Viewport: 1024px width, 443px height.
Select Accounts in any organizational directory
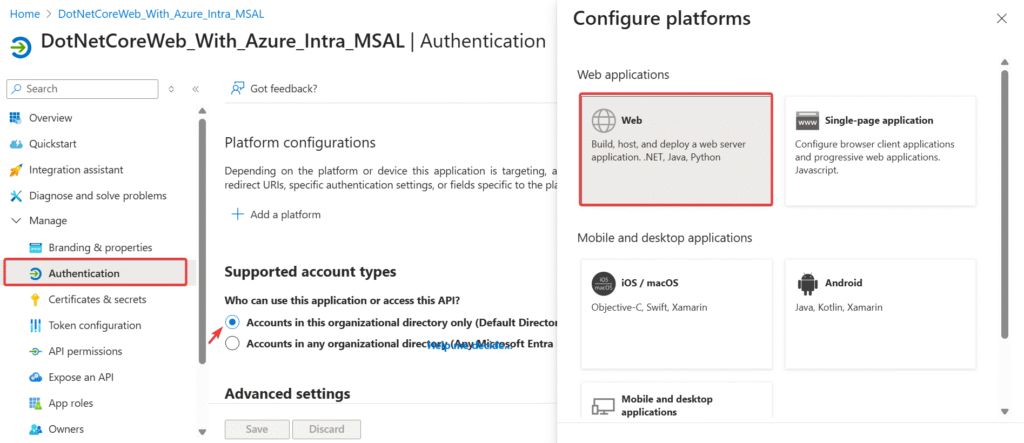click(232, 343)
